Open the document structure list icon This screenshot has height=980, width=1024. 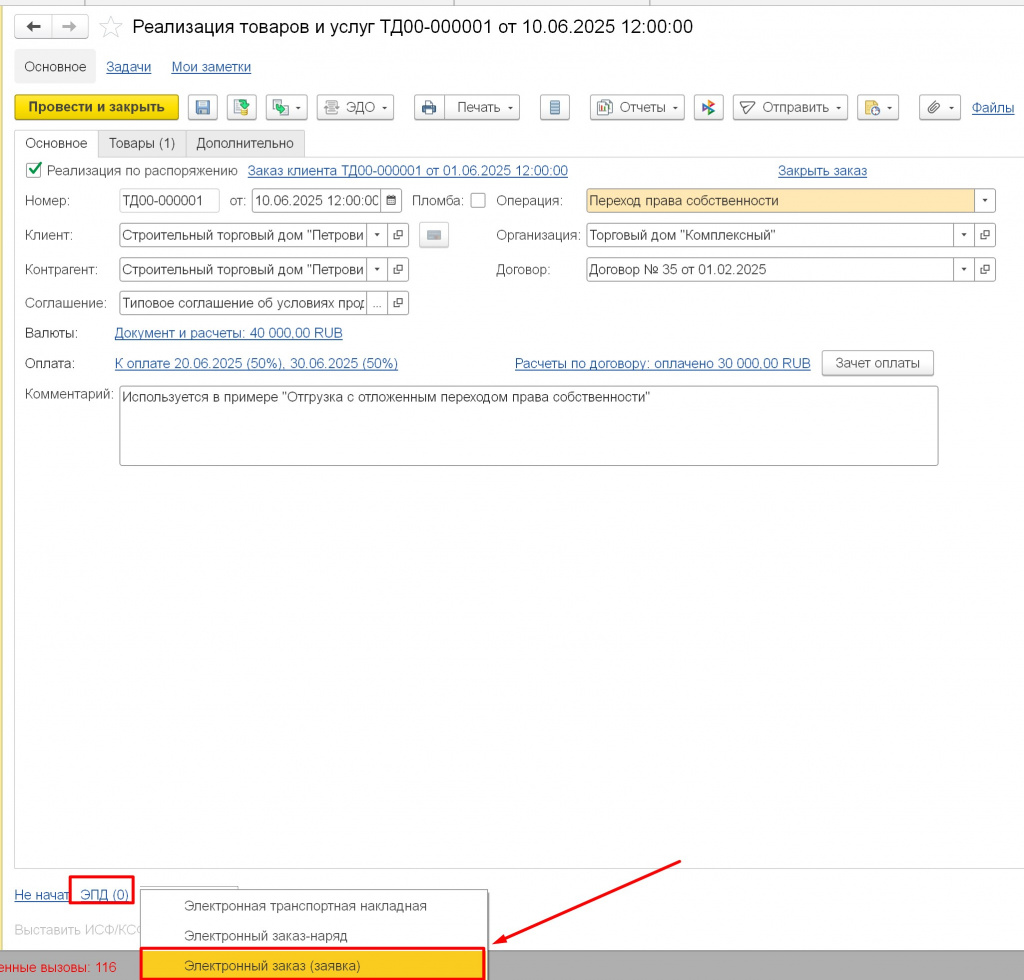point(554,107)
